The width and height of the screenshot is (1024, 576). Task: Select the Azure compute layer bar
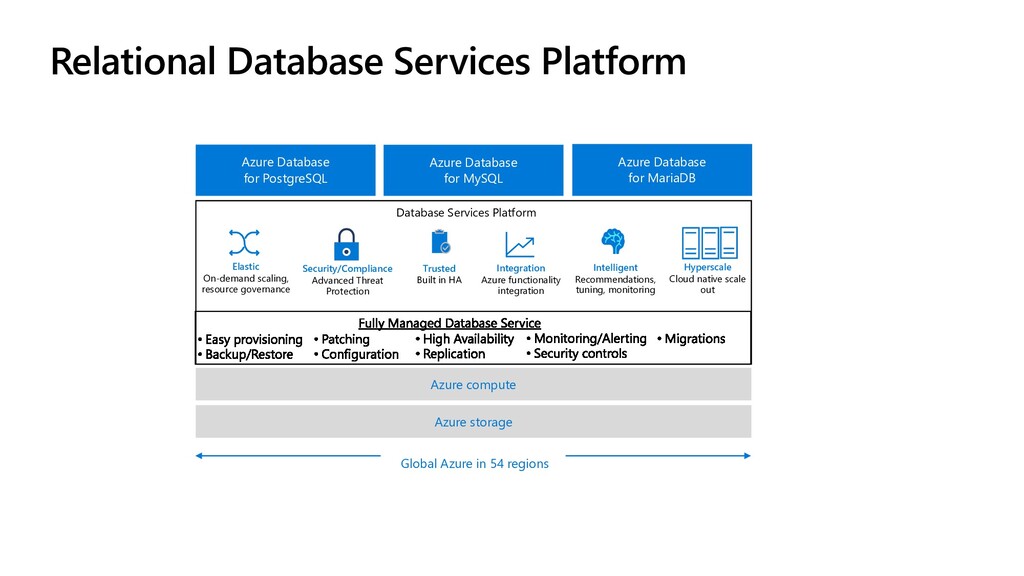click(x=473, y=385)
